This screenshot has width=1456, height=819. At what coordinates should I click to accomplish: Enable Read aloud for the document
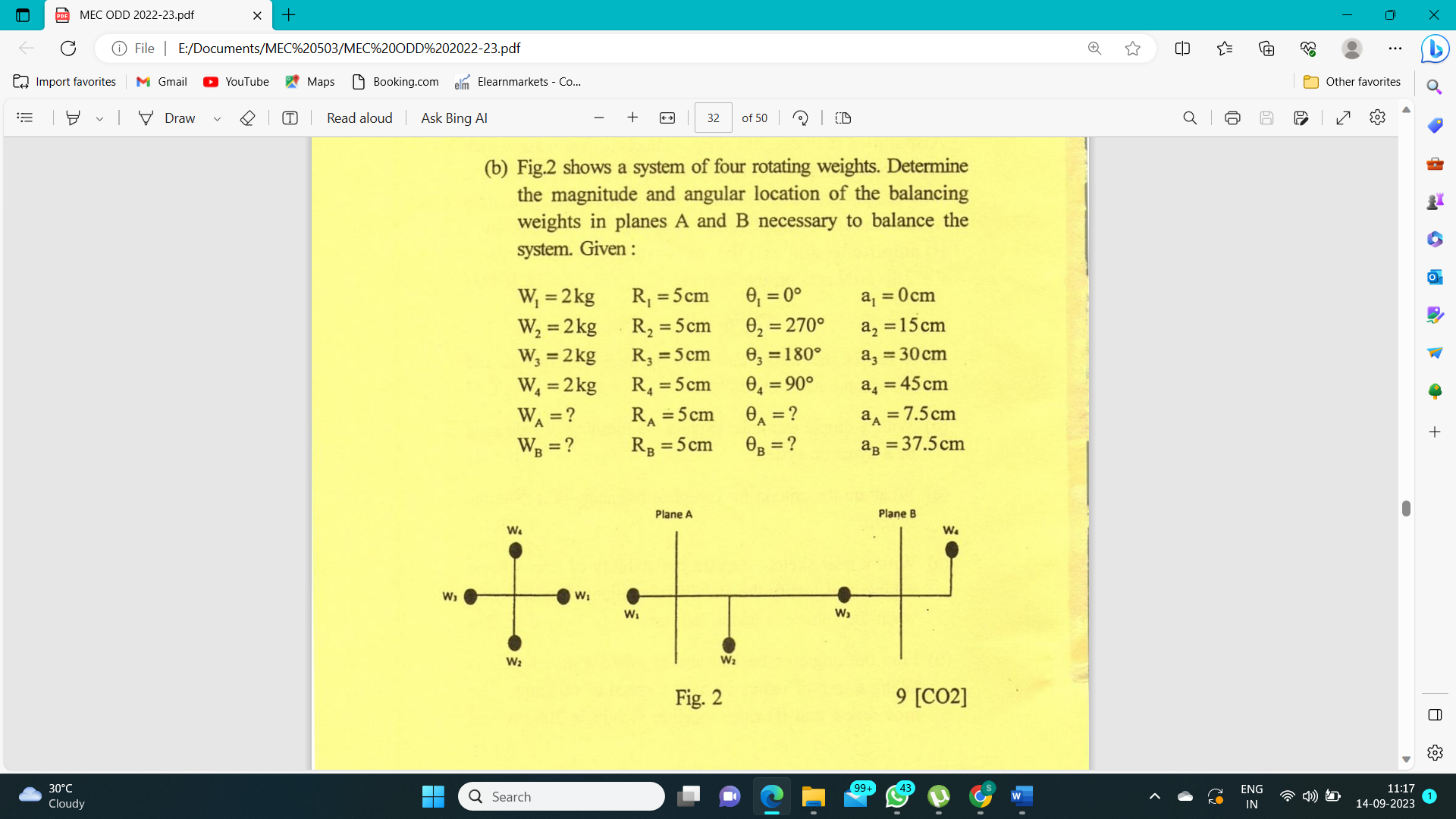359,118
